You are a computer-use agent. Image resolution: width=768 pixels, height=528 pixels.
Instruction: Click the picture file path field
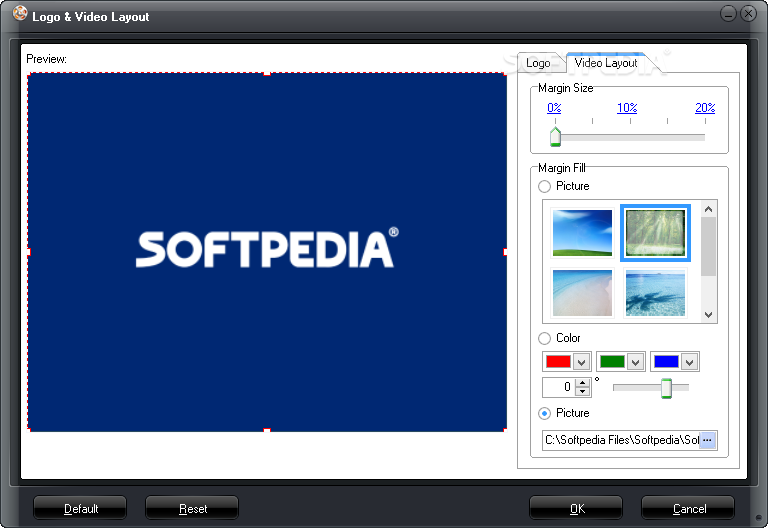[622, 440]
